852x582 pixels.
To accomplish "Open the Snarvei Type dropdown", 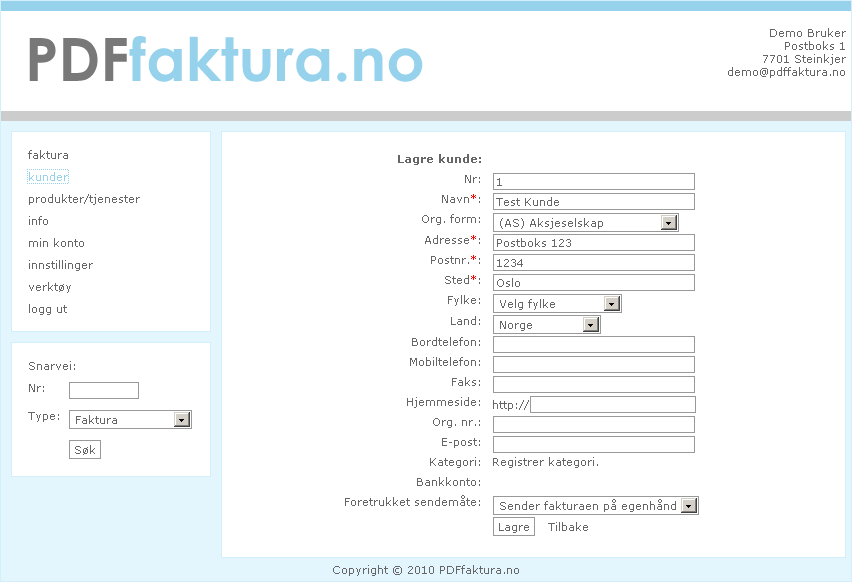I will tap(130, 420).
